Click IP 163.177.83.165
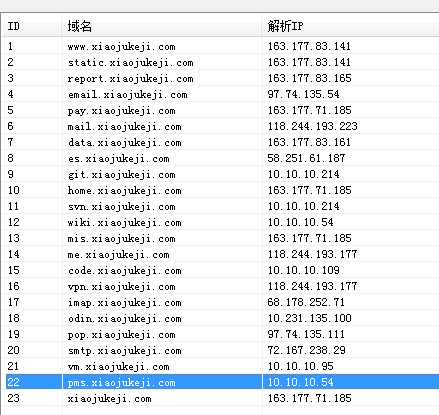439x415 pixels. pyautogui.click(x=309, y=78)
